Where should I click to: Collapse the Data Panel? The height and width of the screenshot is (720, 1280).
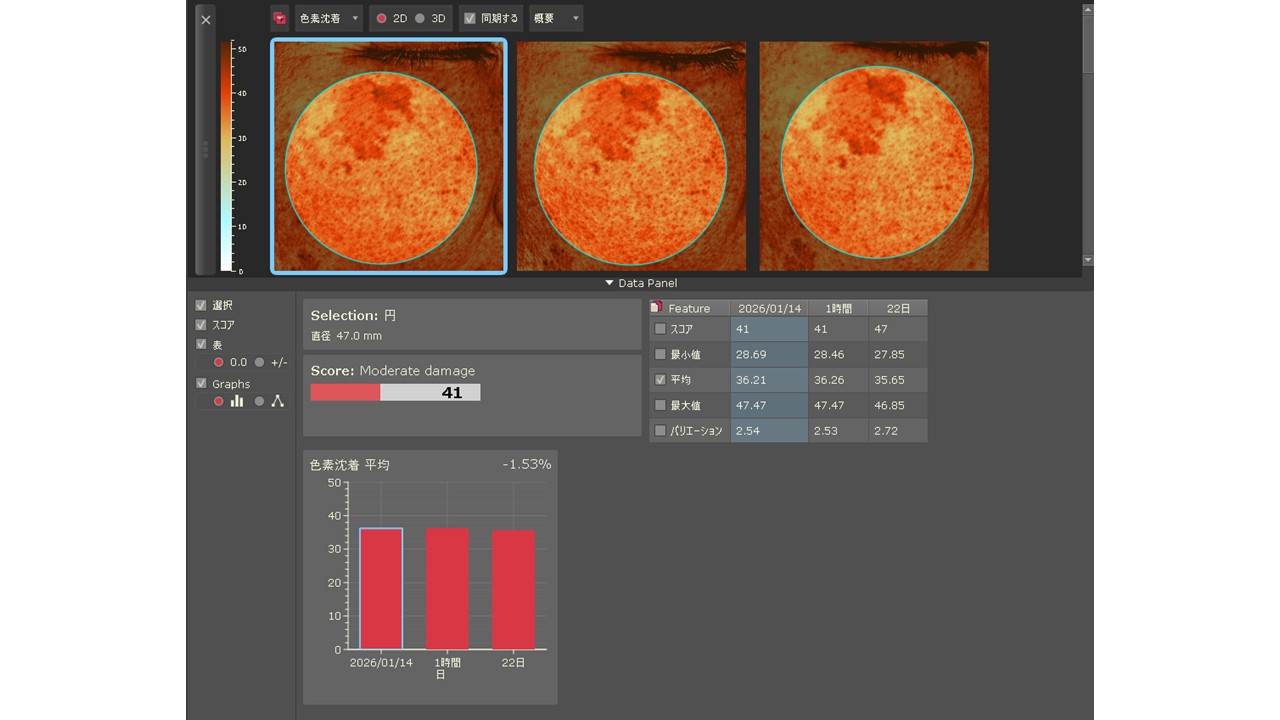[x=640, y=283]
